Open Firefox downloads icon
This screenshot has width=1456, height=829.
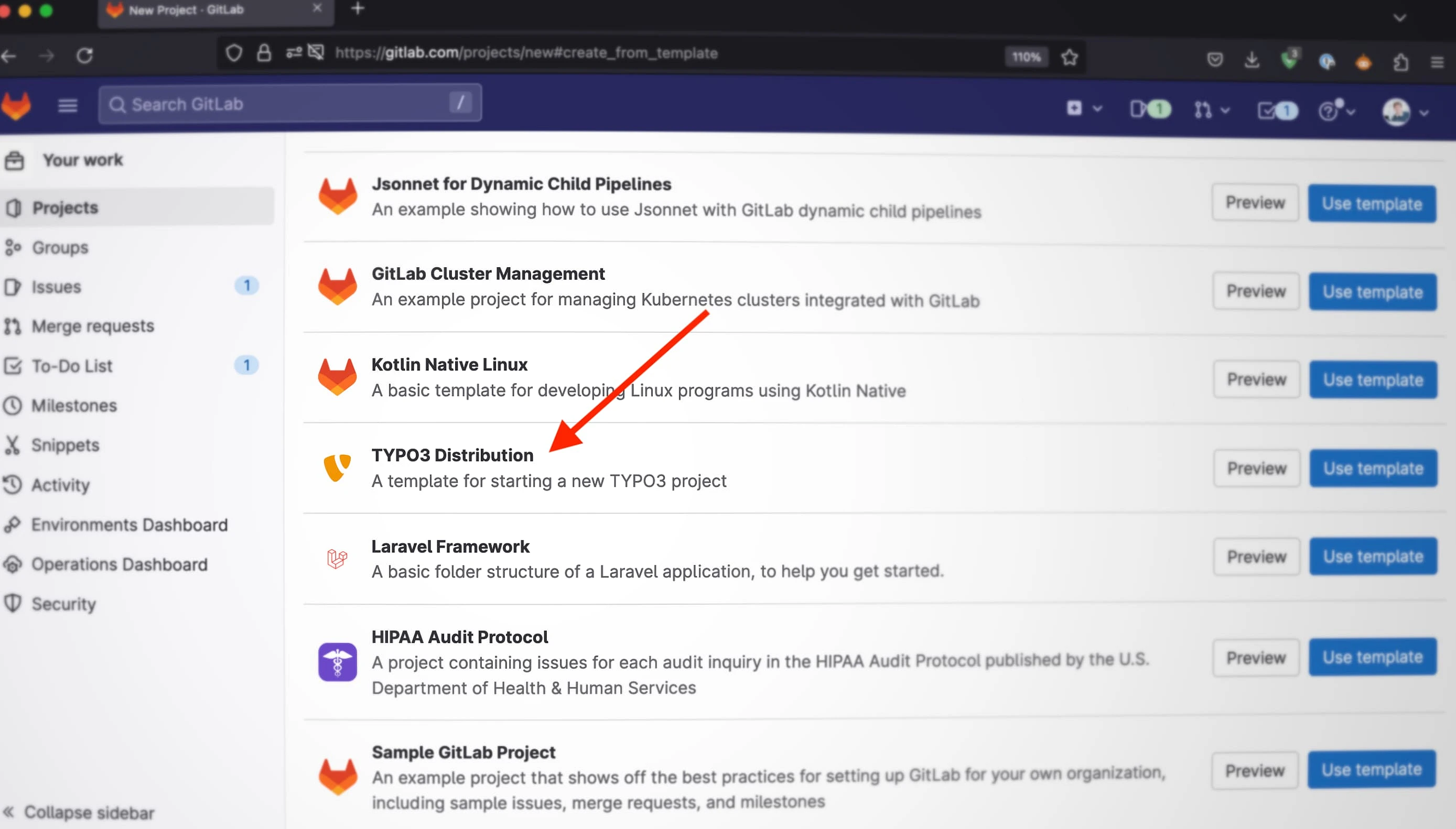pyautogui.click(x=1252, y=60)
